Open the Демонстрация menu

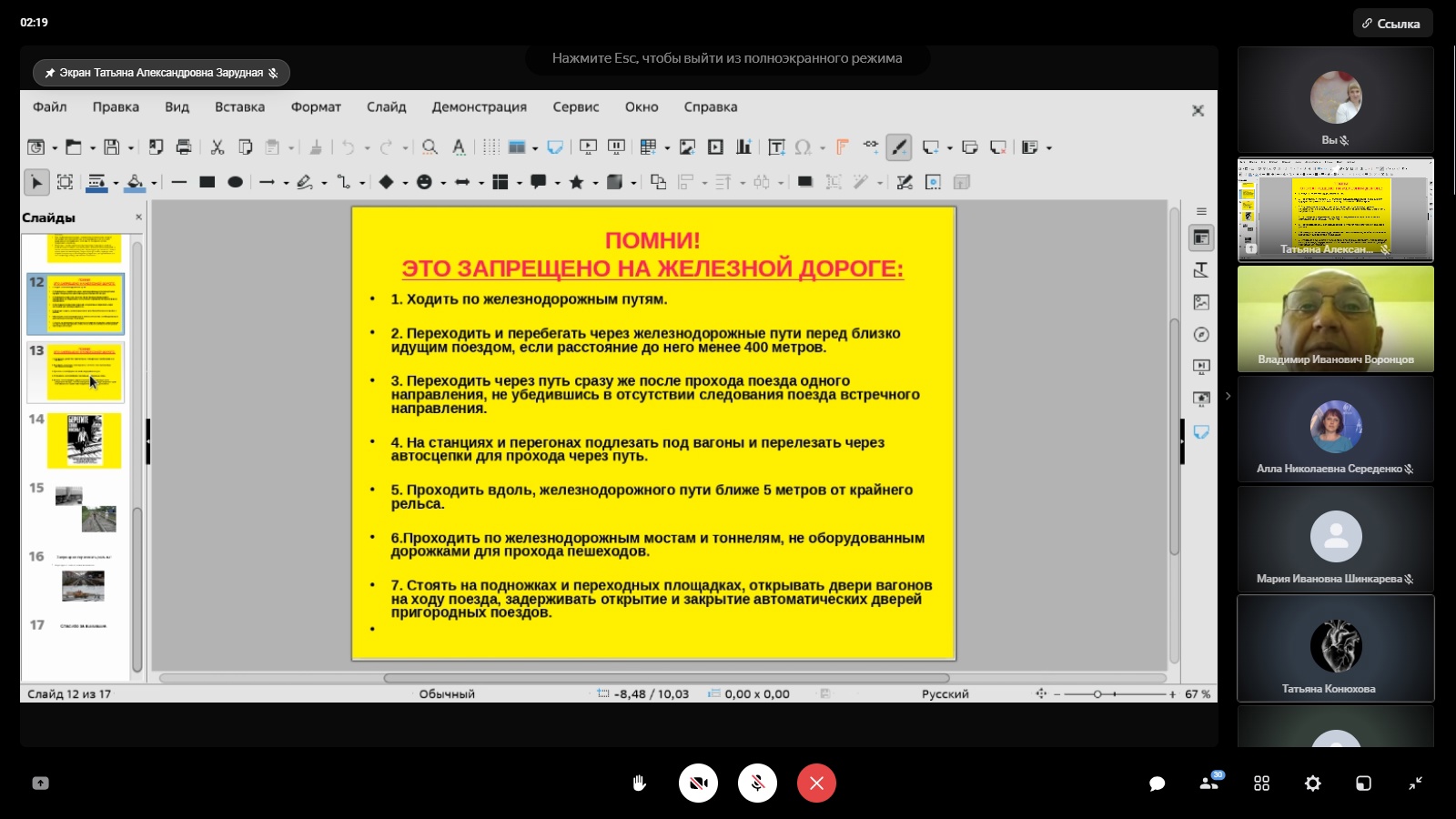click(x=479, y=106)
